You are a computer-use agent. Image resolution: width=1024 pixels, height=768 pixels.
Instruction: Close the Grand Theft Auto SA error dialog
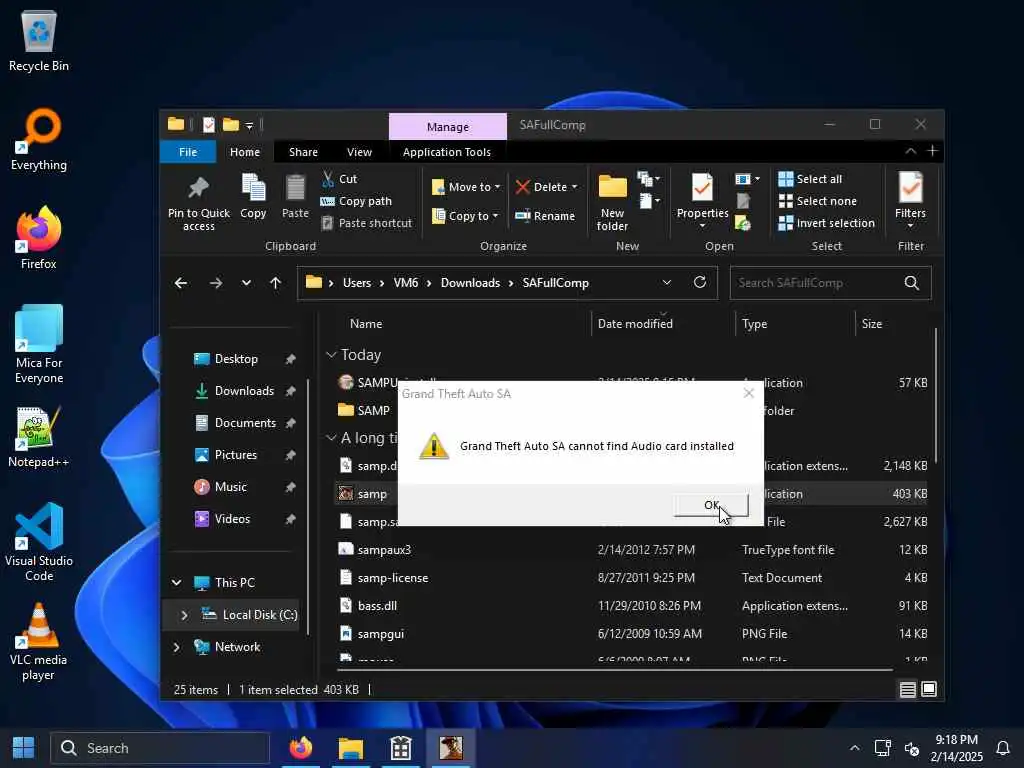[x=748, y=393]
